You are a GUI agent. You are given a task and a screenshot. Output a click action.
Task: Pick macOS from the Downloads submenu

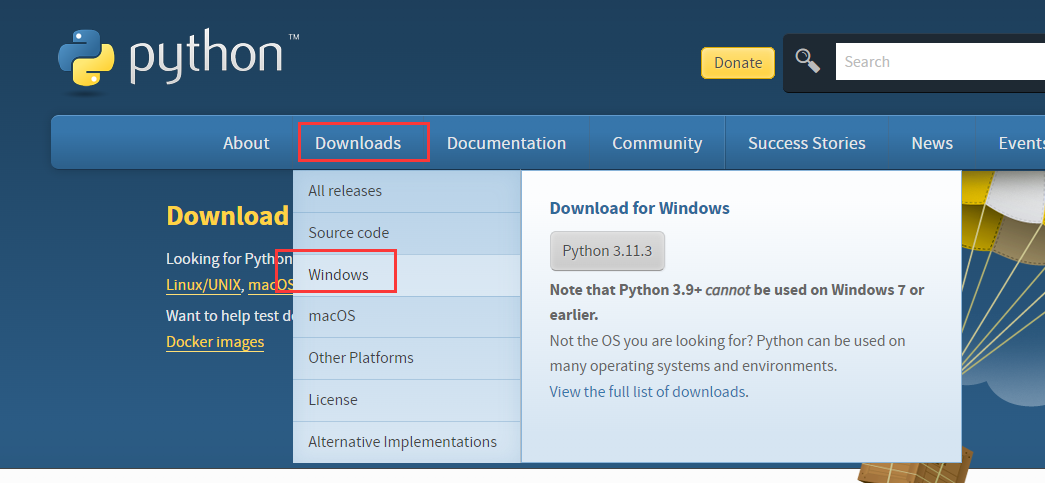point(332,316)
